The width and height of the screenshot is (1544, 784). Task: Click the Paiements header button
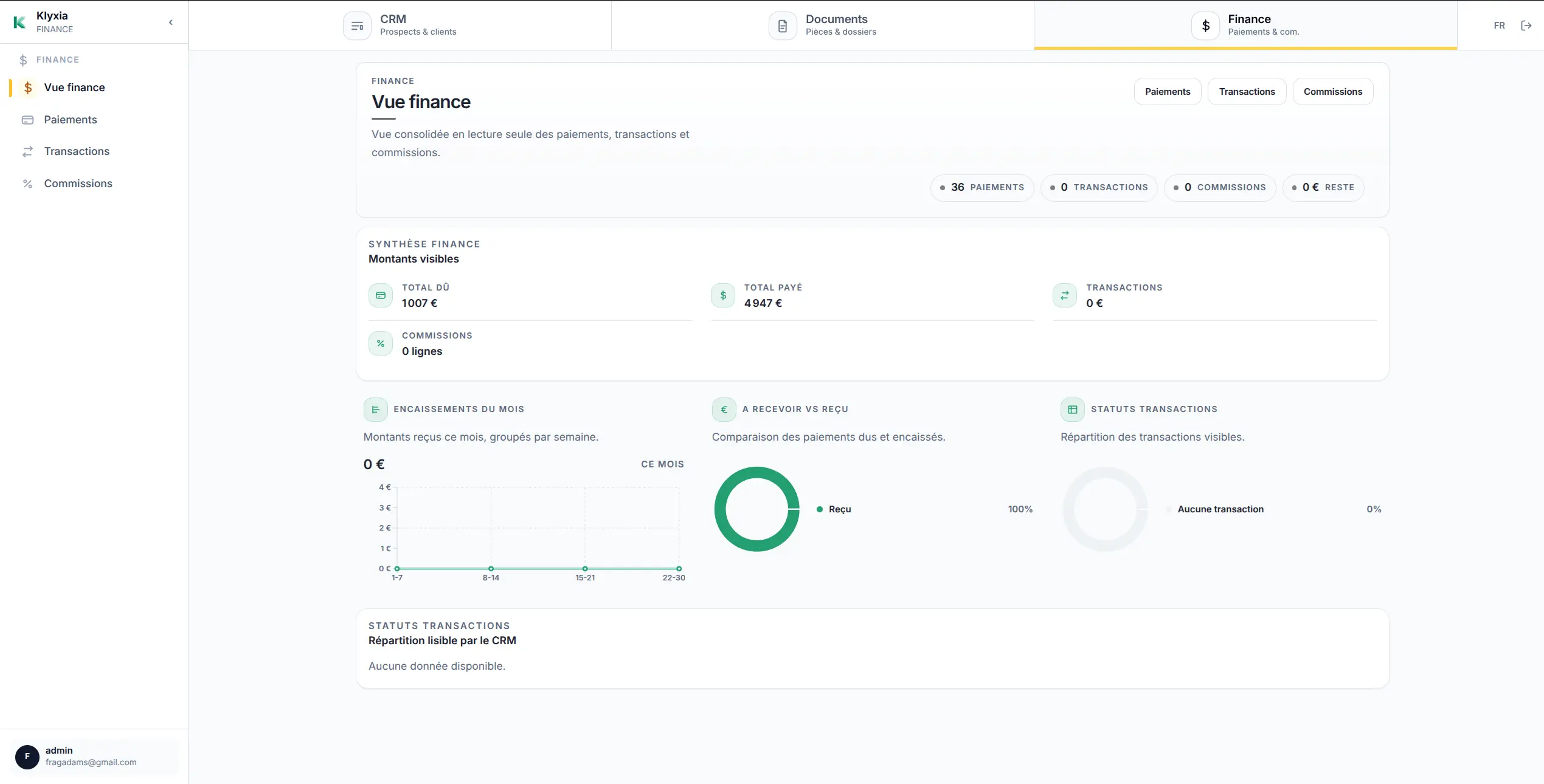click(1168, 91)
